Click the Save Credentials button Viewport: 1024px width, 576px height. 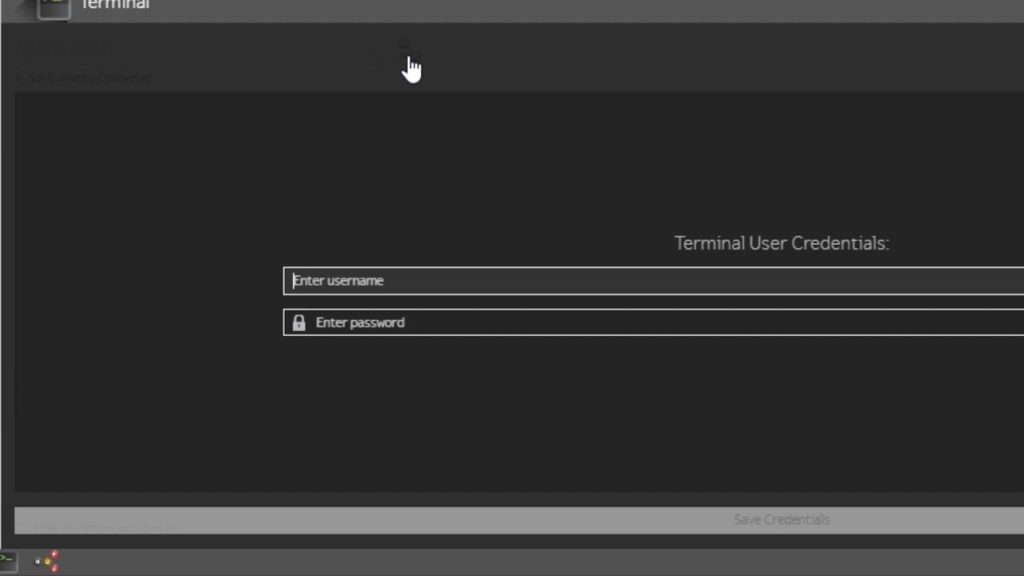781,519
